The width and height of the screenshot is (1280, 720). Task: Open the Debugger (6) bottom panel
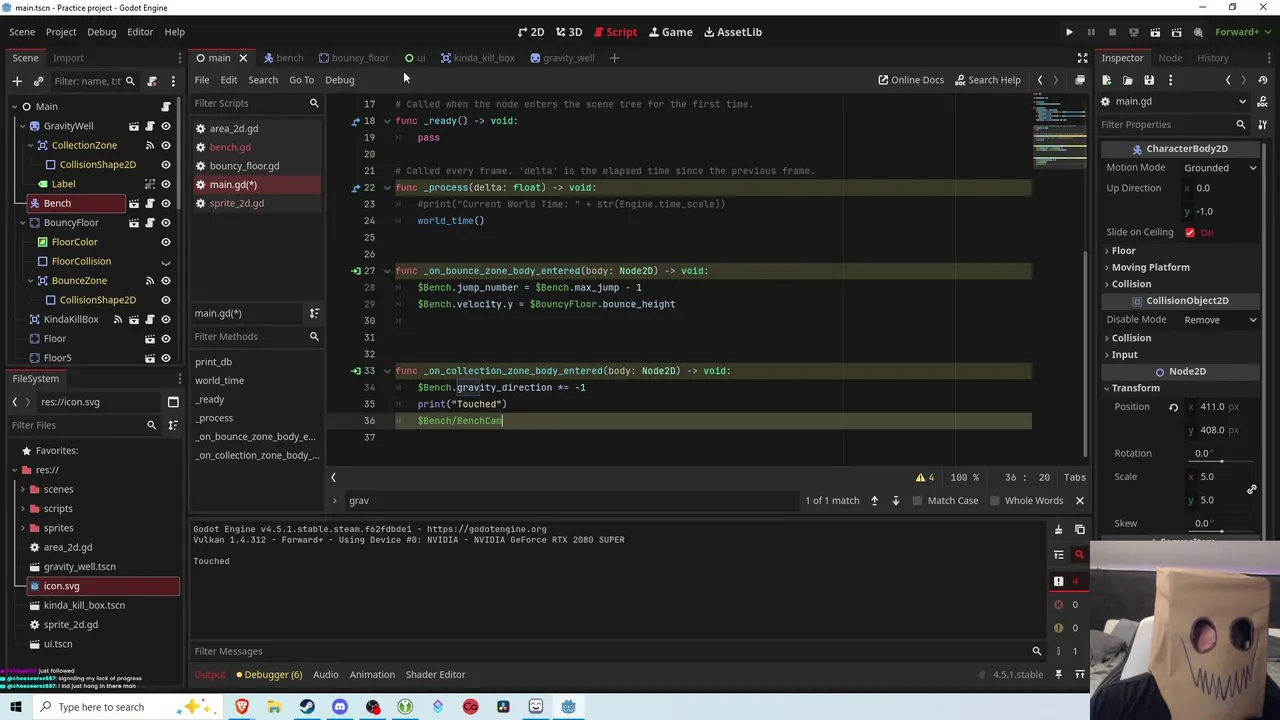[269, 675]
